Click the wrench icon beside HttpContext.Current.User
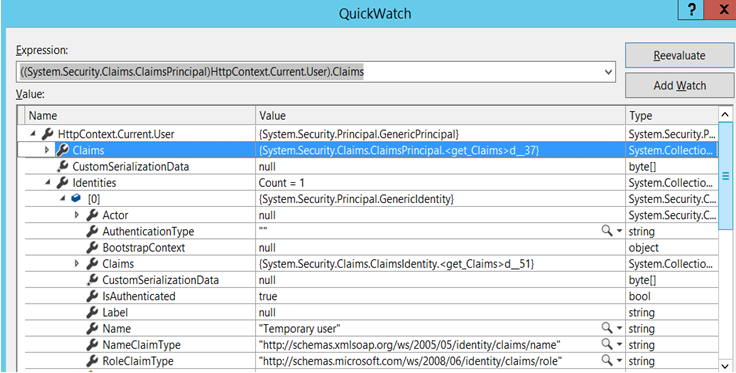736x373 pixels. [47, 134]
